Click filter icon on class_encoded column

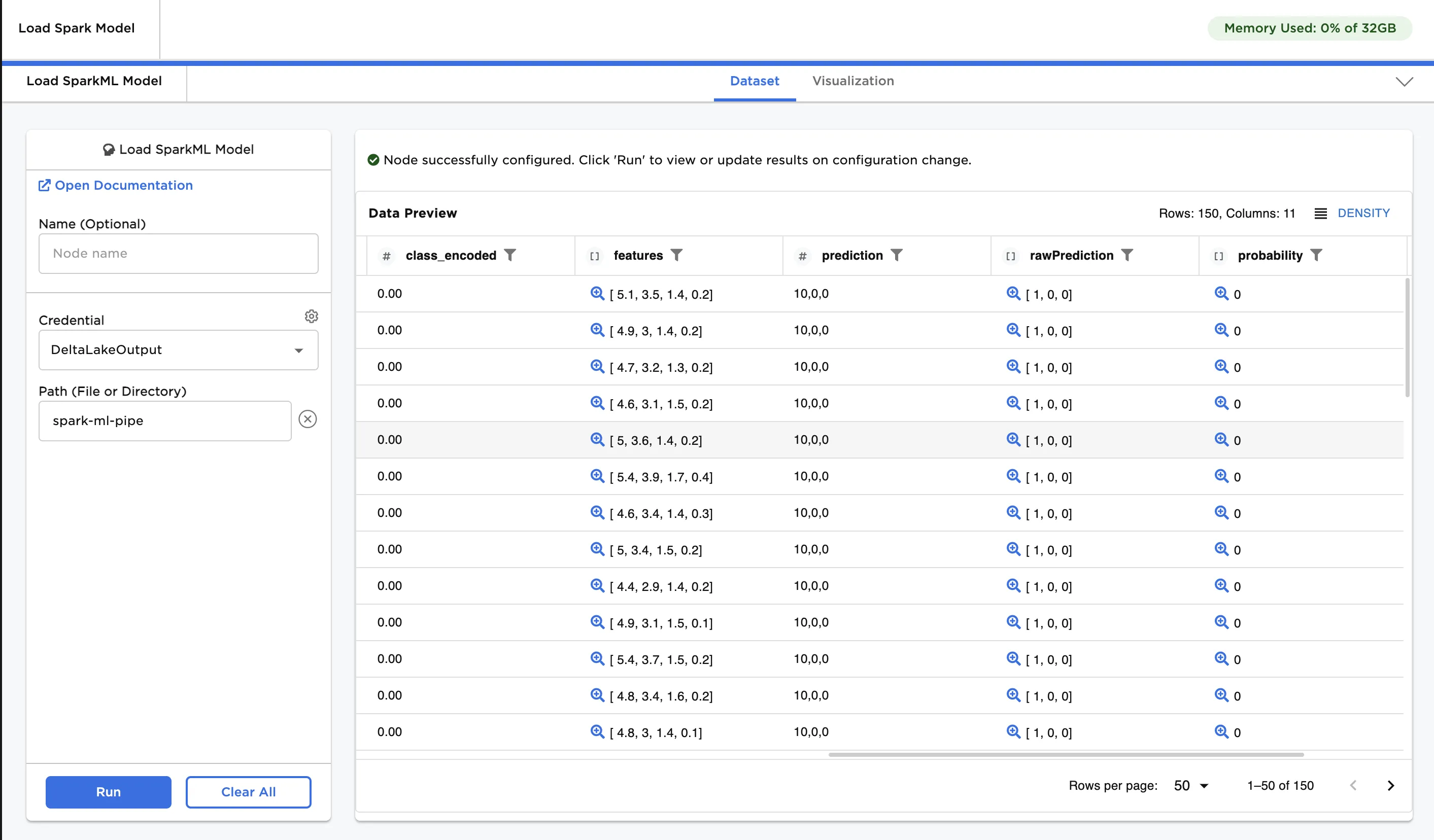tap(510, 255)
